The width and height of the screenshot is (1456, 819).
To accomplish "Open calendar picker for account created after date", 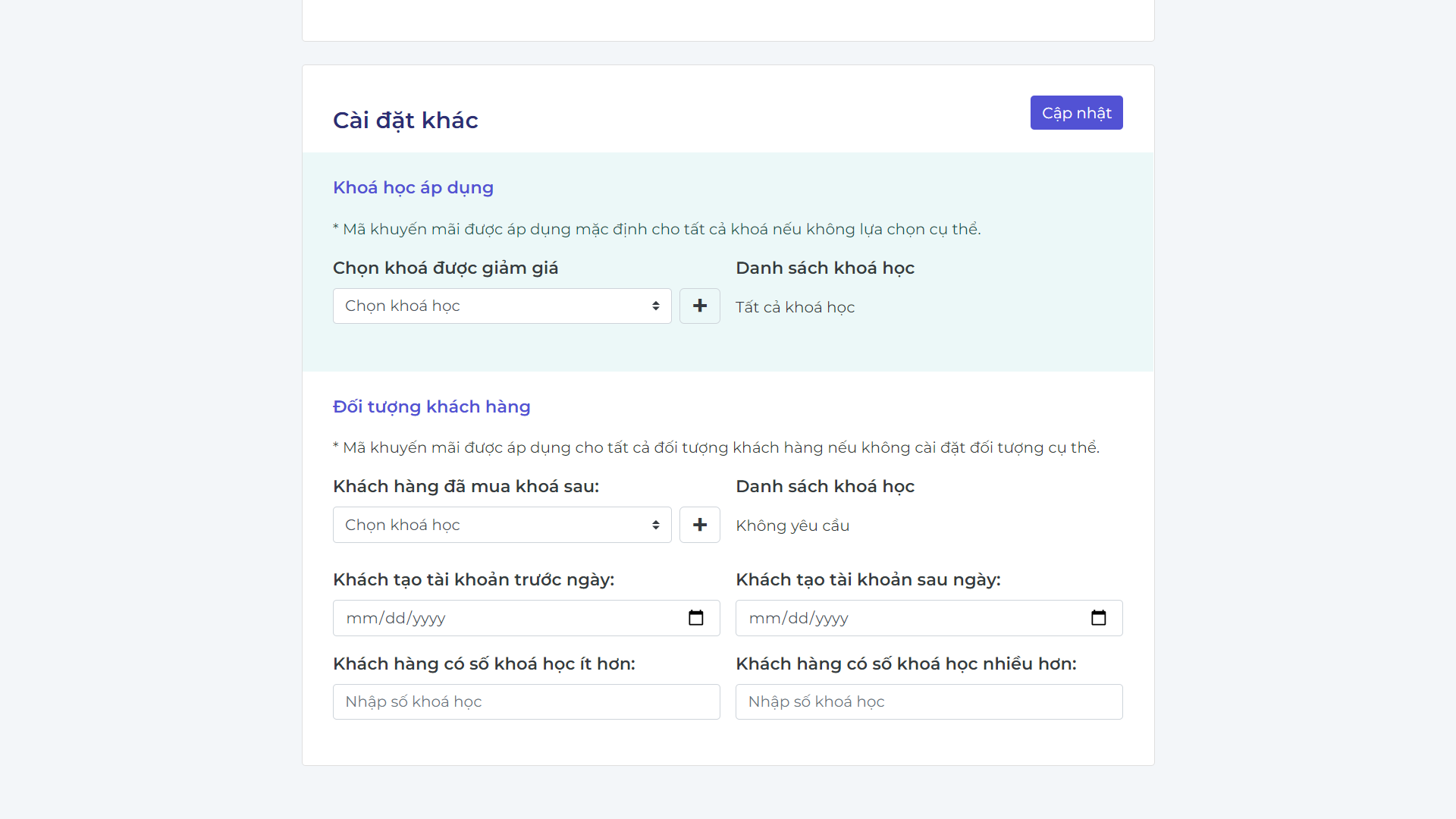I will pos(1098,618).
